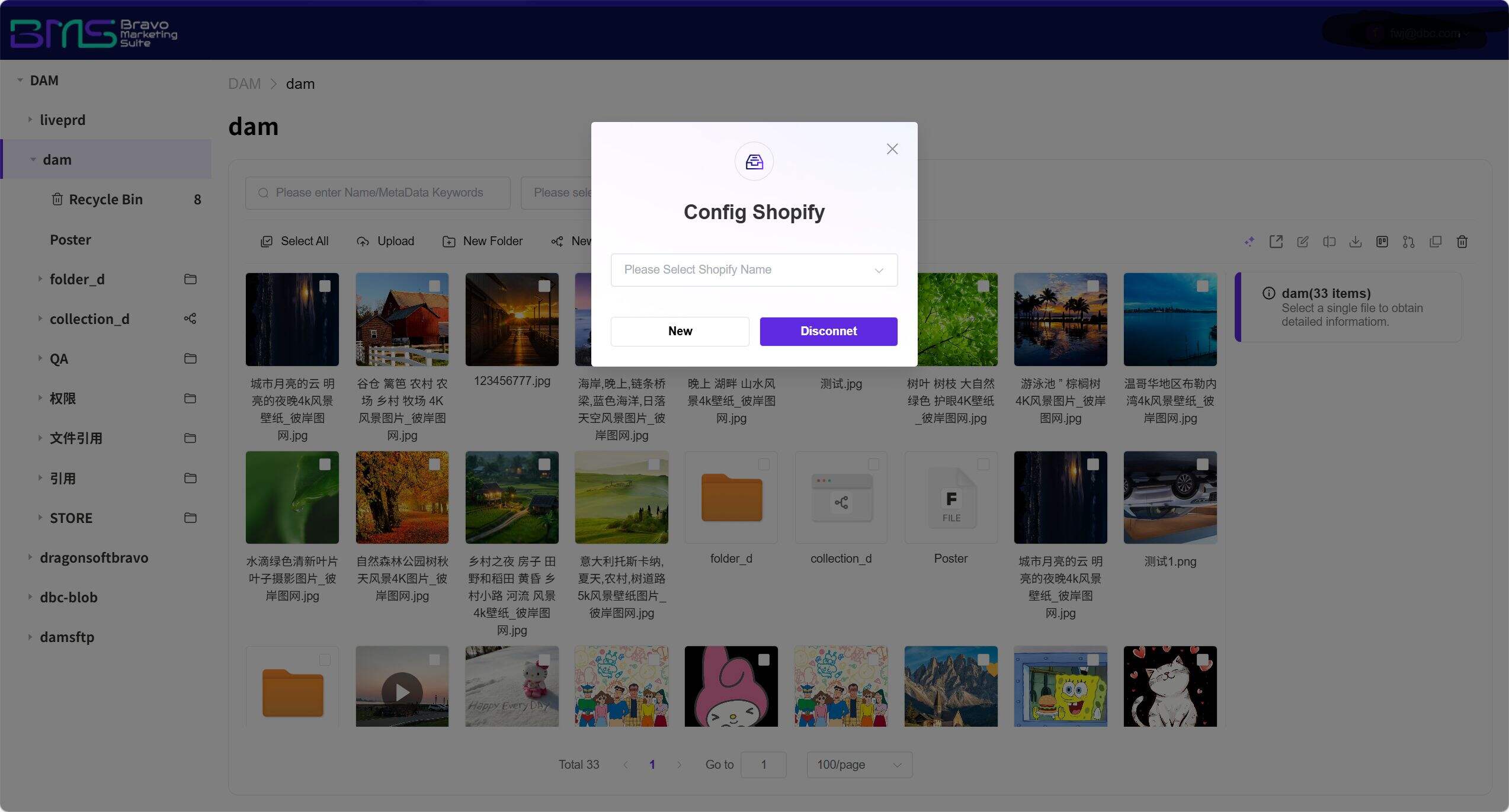Expand the liveprd tree node
Viewport: 1509px width, 812px height.
point(30,120)
